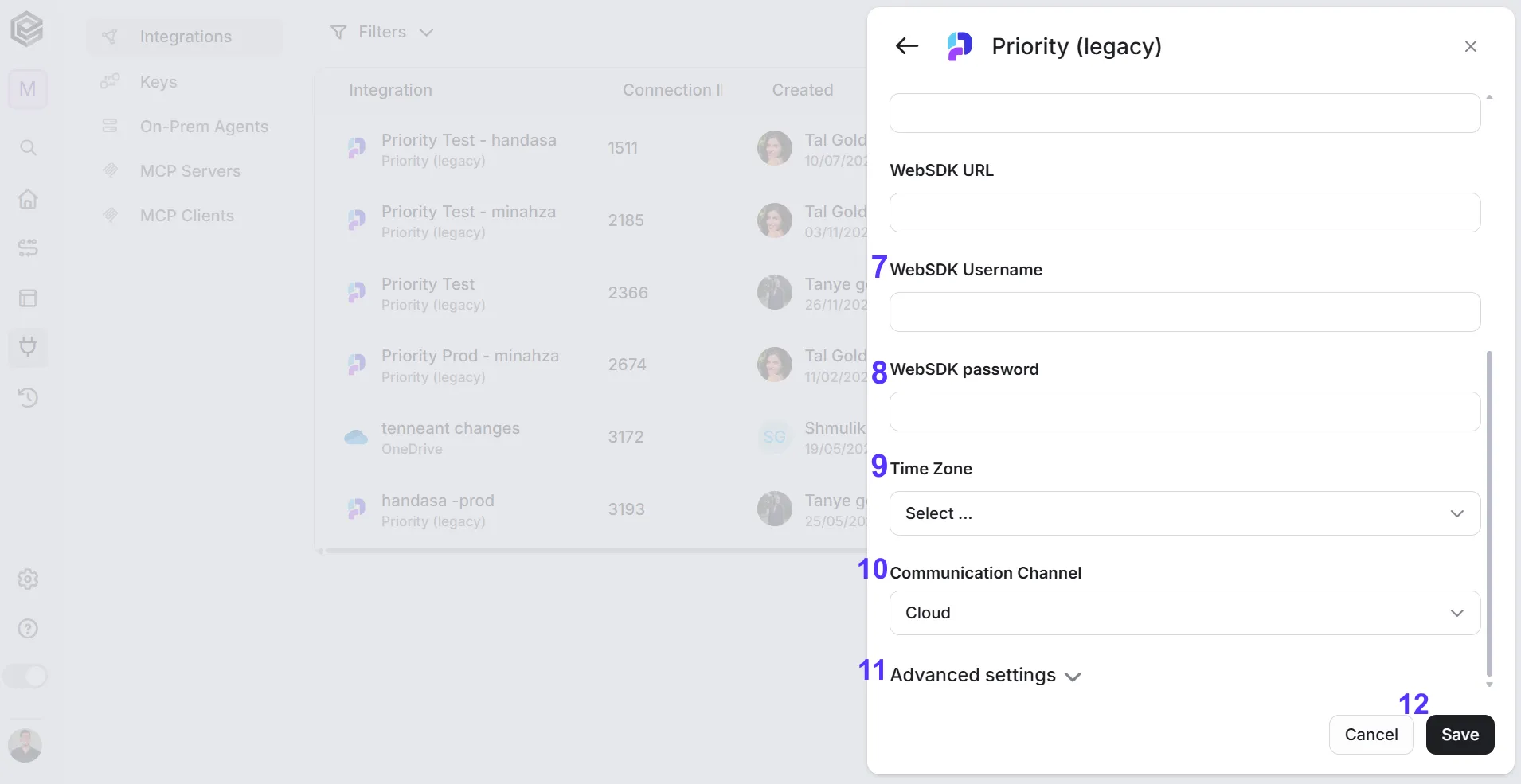The height and width of the screenshot is (784, 1521).
Task: Focus the WebSDK password input field
Action: (x=1185, y=412)
